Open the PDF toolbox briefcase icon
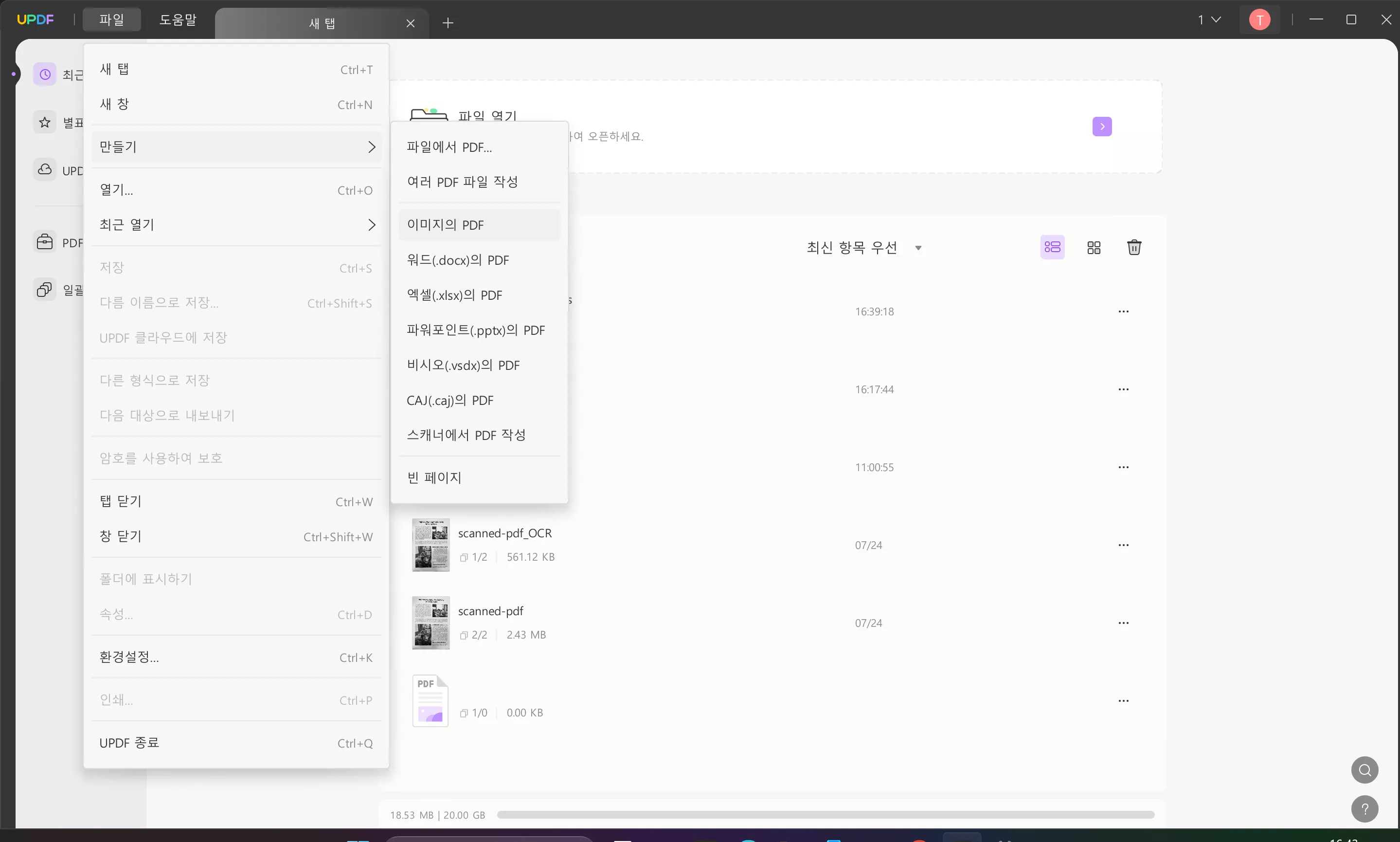The height and width of the screenshot is (842, 1400). [x=45, y=242]
